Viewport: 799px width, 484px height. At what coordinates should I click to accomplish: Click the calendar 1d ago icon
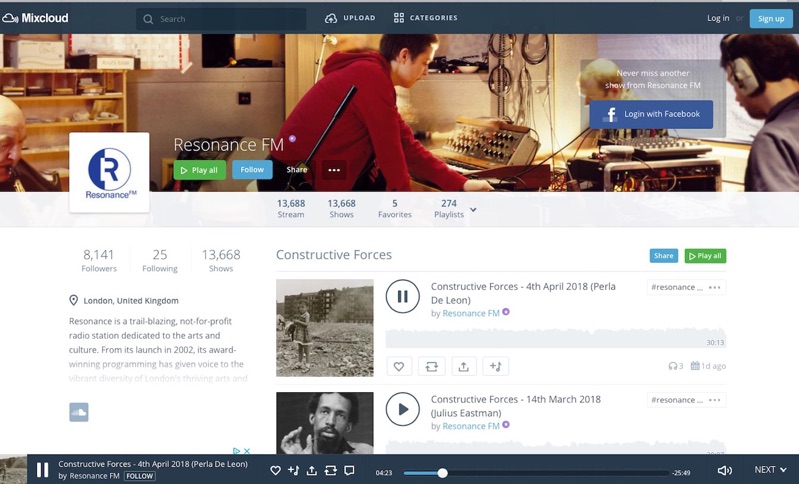point(695,366)
